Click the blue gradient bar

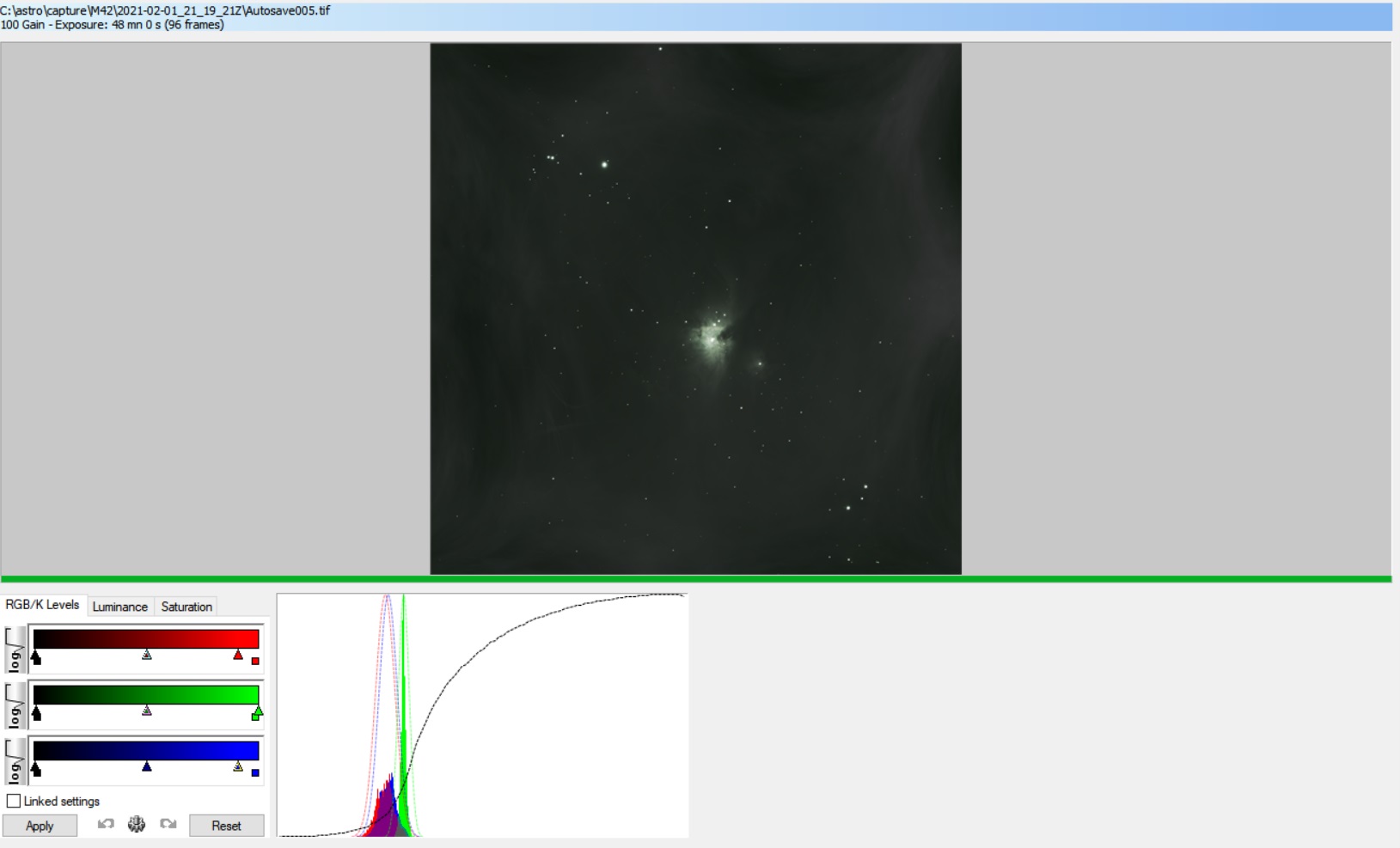click(146, 750)
